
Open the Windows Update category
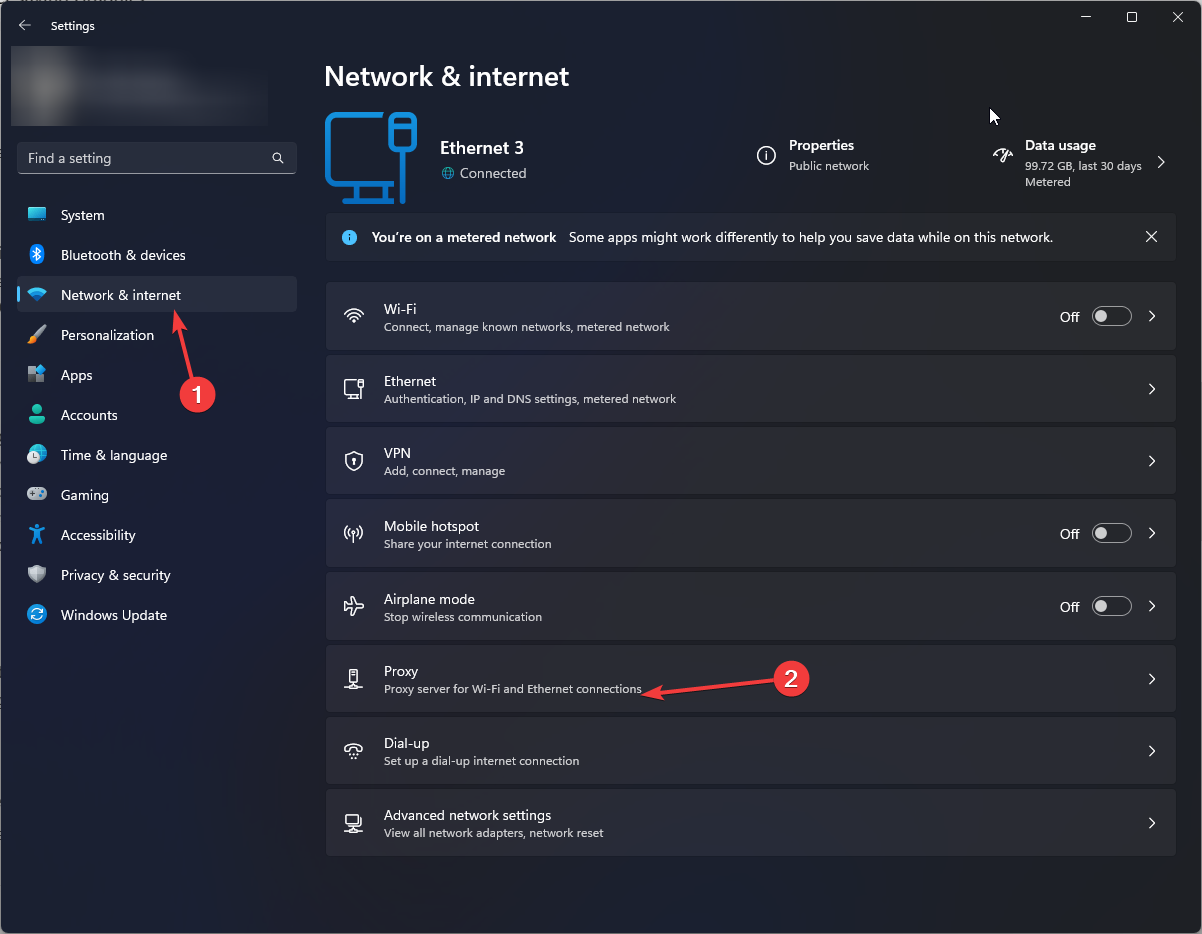coord(157,615)
